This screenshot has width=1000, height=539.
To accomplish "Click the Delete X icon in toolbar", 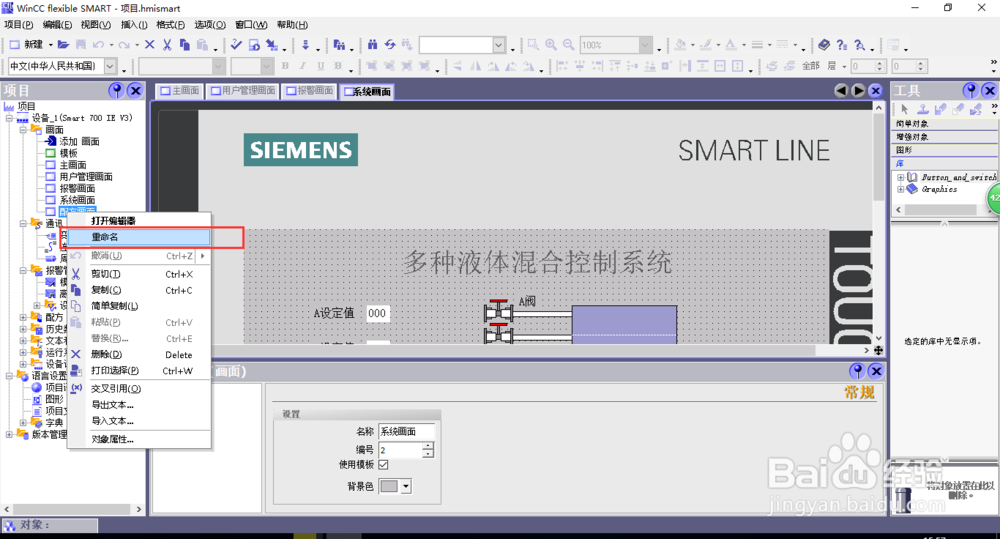I will click(150, 45).
